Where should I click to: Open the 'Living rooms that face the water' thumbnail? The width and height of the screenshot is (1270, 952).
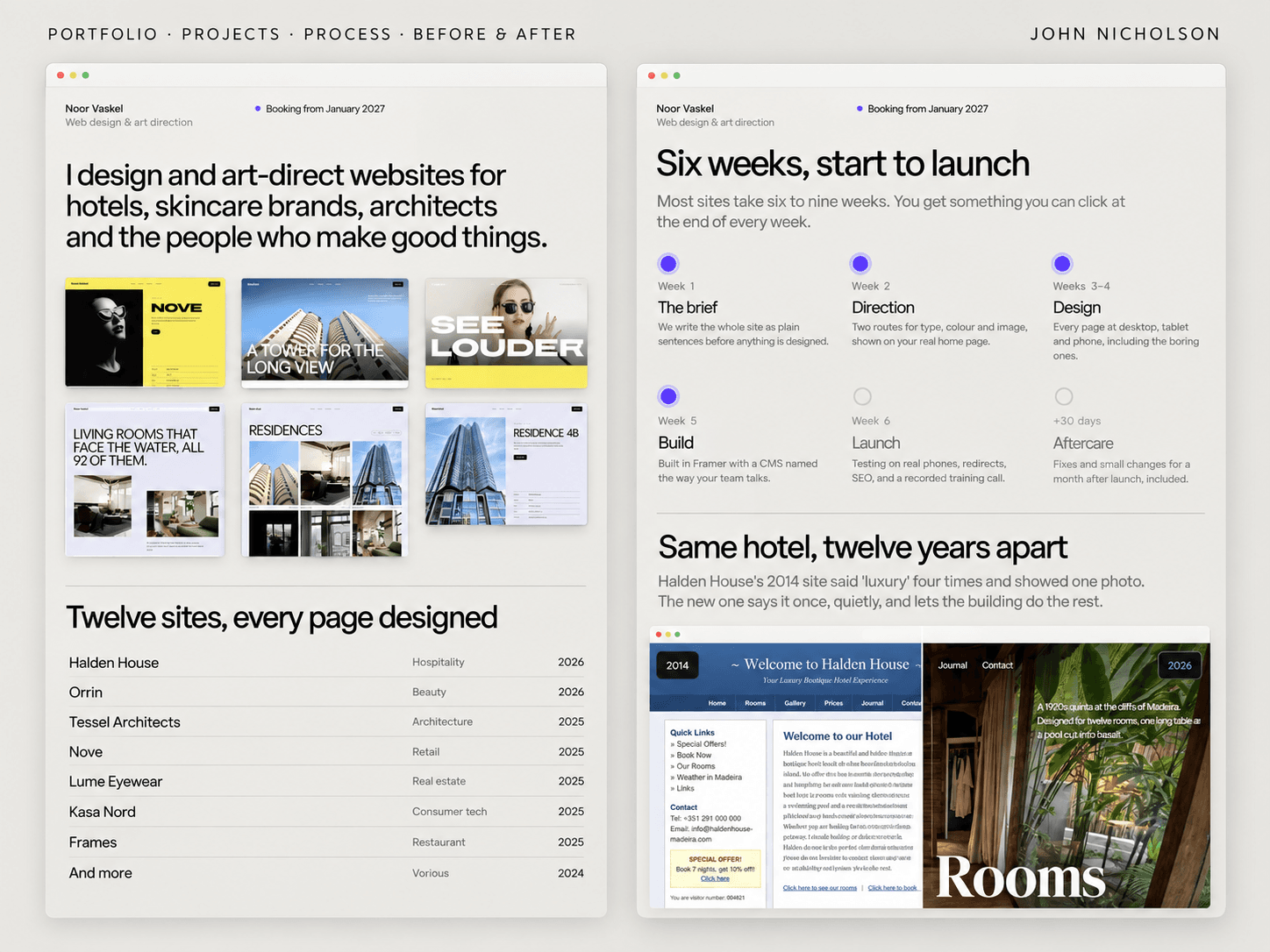click(x=145, y=480)
